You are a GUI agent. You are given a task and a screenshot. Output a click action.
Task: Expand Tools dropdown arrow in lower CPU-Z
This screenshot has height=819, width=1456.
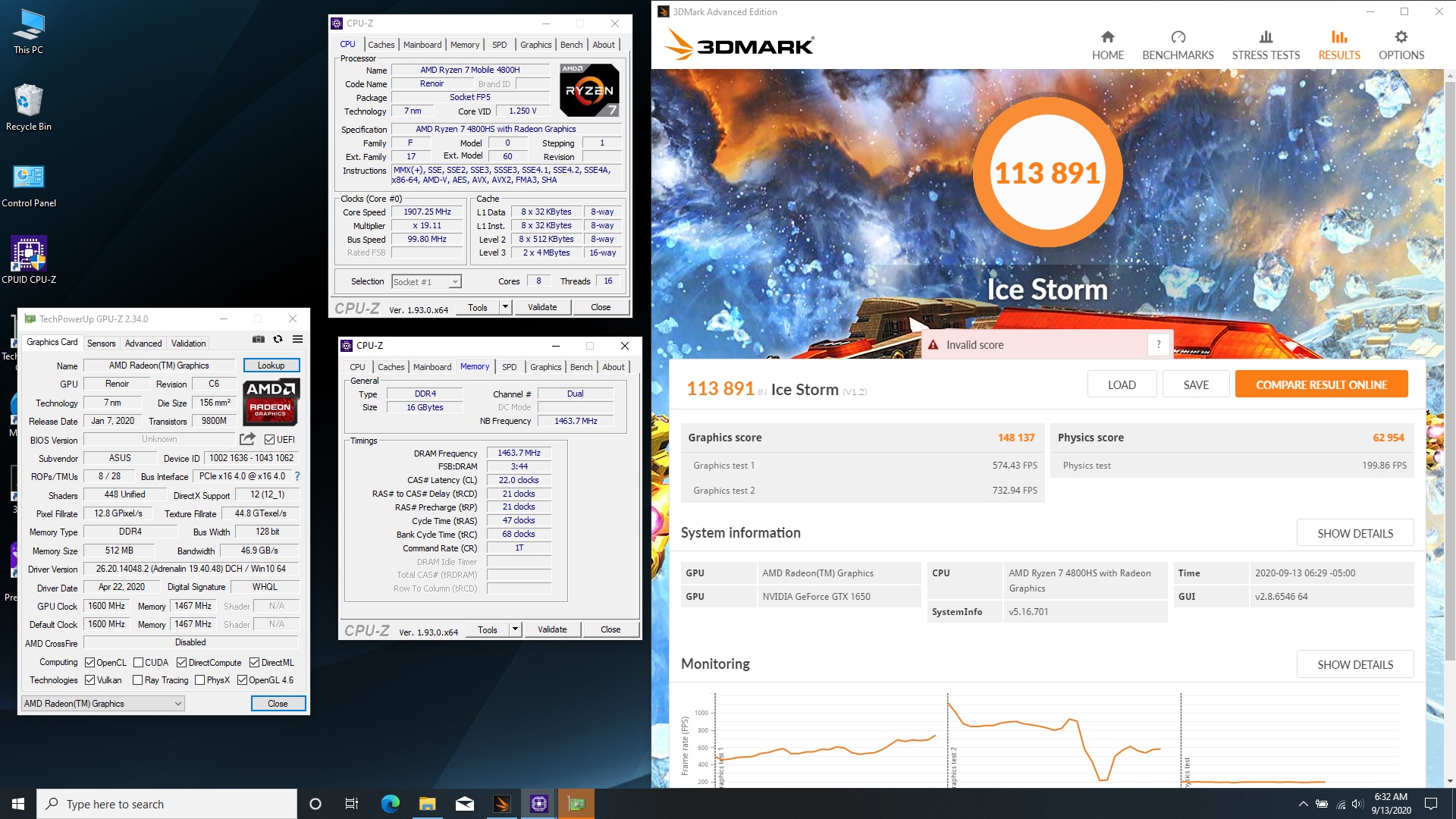click(515, 629)
